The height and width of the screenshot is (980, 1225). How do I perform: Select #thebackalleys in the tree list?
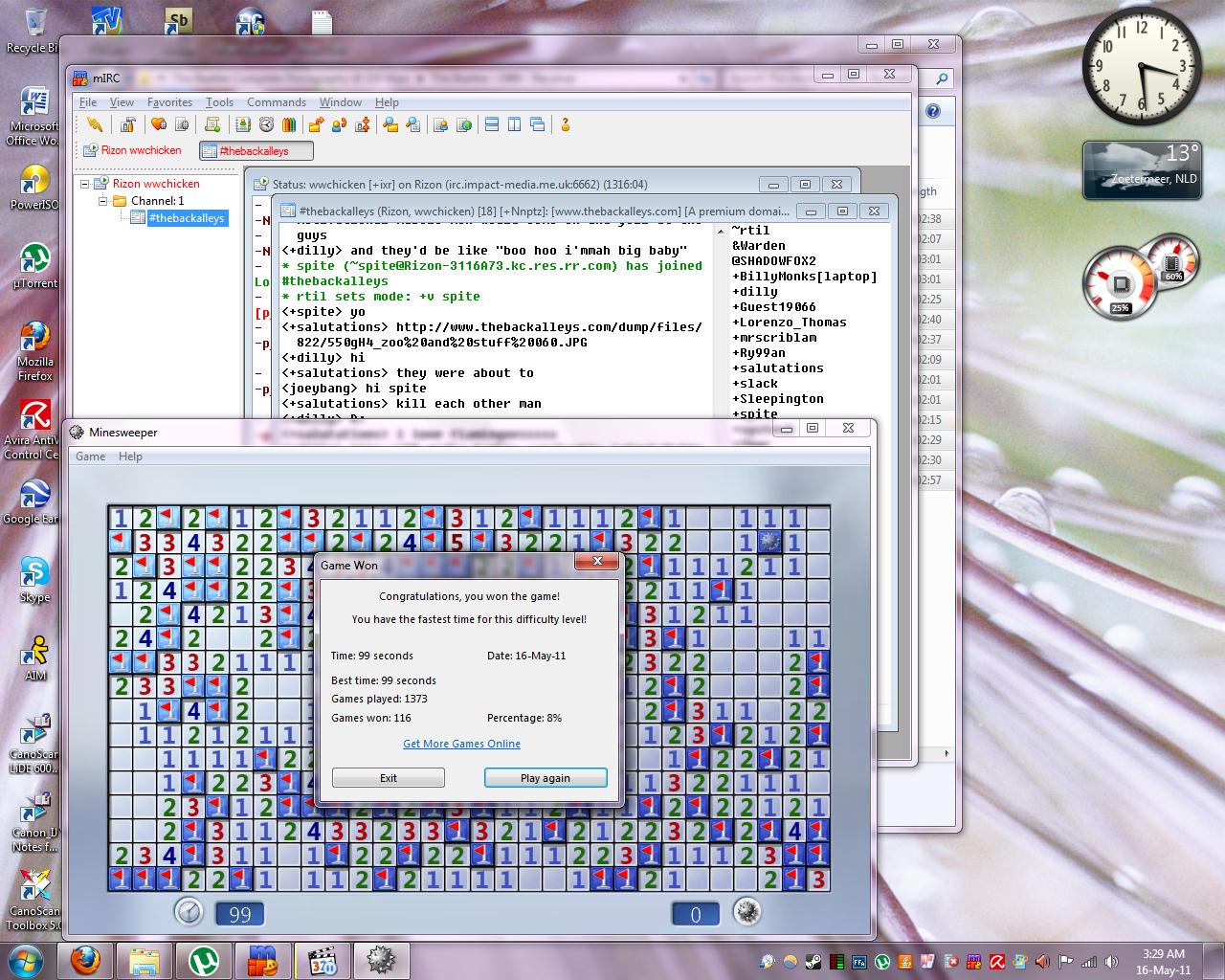186,218
